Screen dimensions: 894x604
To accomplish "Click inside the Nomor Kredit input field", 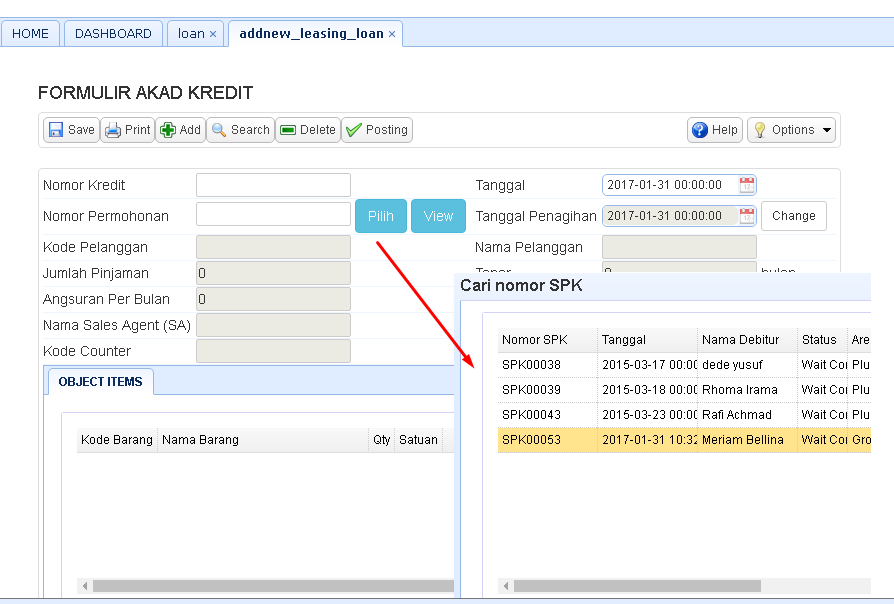I will 273,184.
